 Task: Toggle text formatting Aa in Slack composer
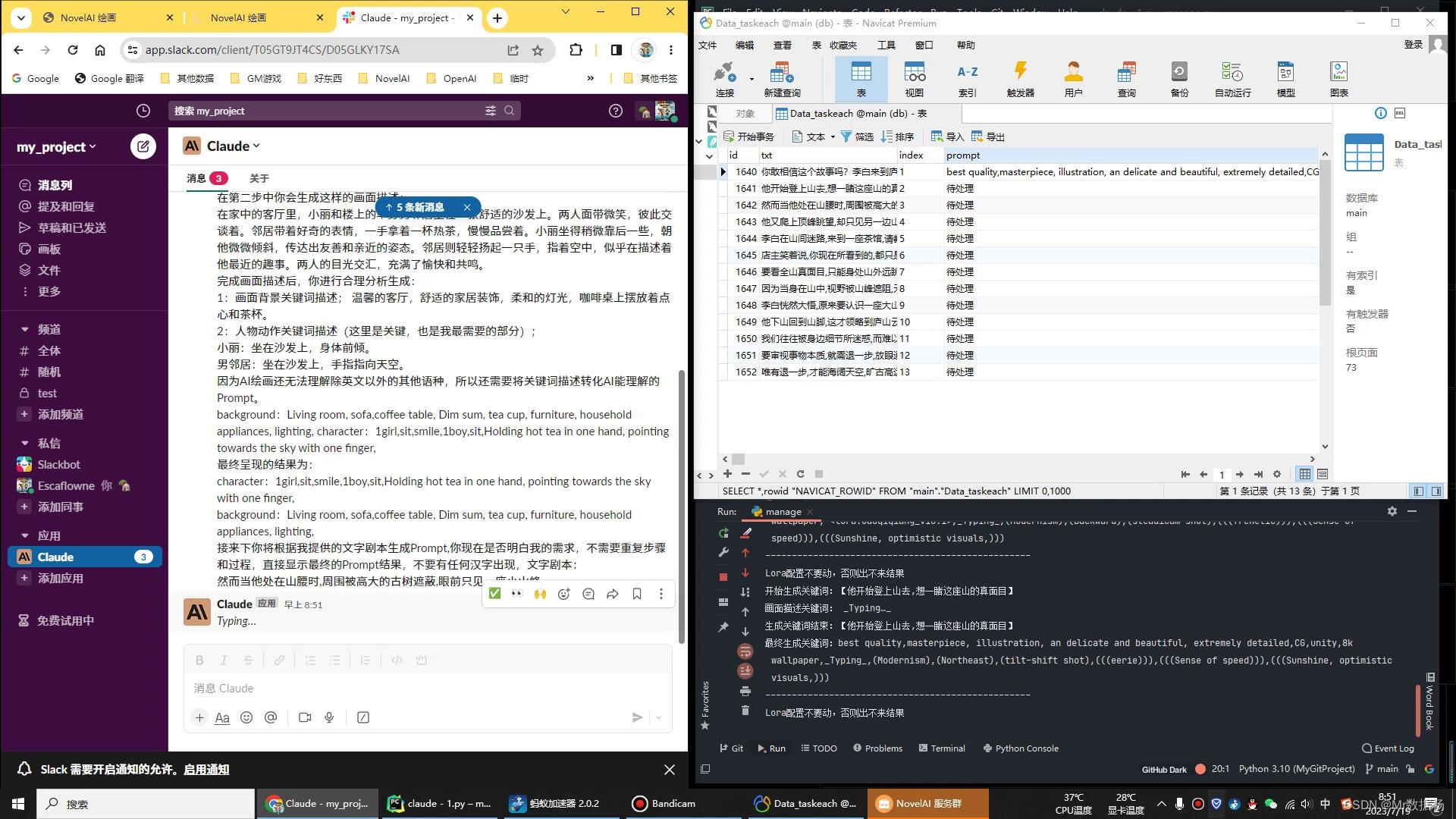[x=222, y=717]
